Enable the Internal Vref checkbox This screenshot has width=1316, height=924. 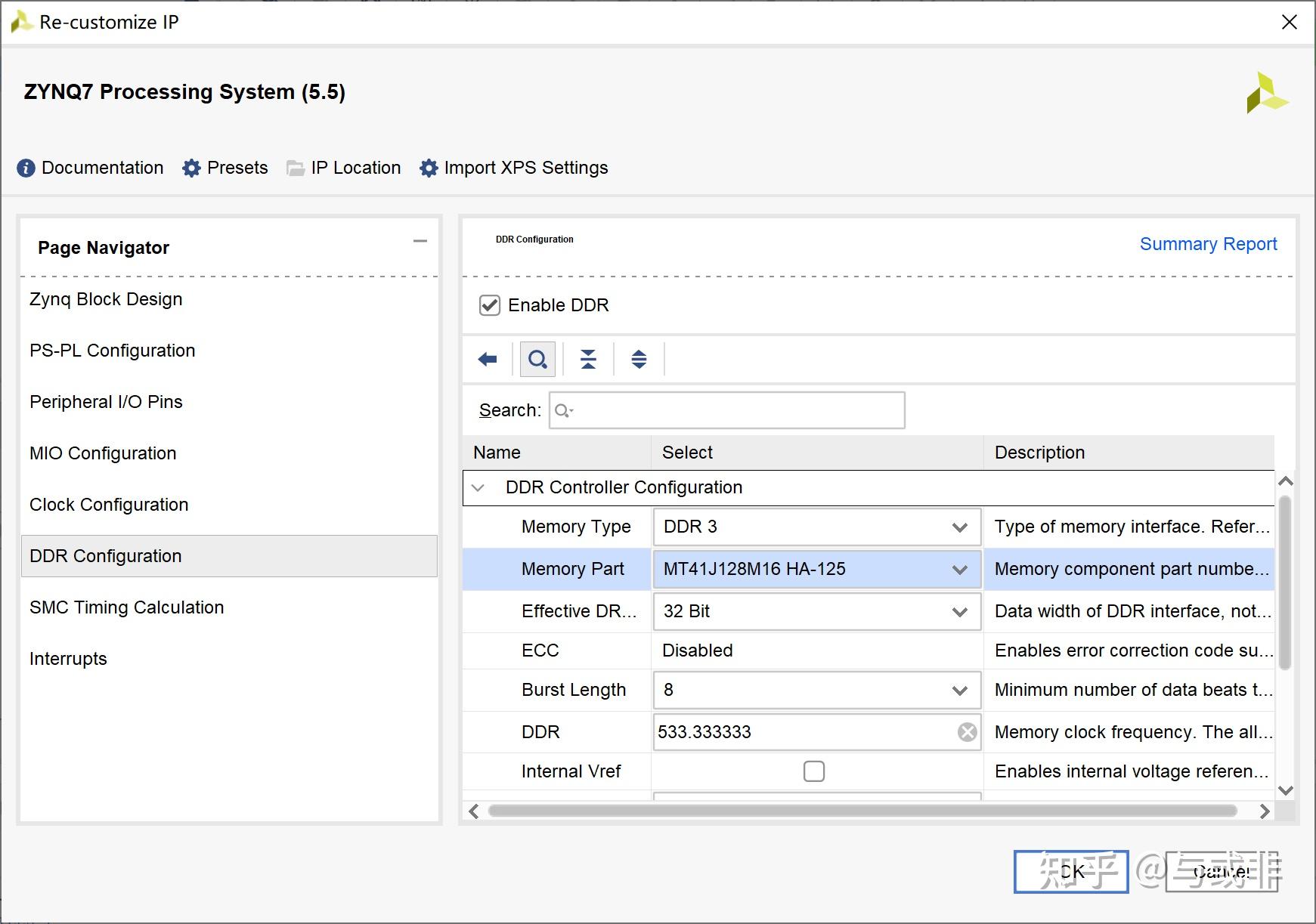point(814,771)
